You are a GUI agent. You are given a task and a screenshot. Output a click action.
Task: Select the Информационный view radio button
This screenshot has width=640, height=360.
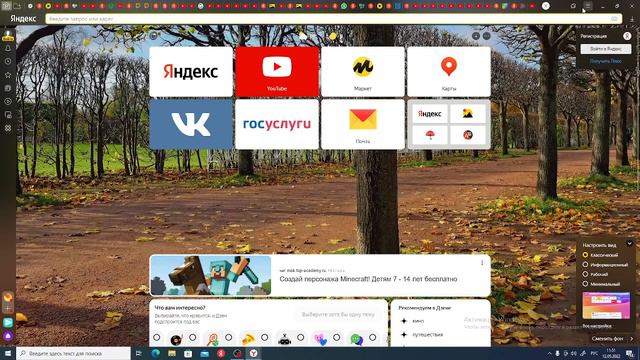tap(585, 264)
